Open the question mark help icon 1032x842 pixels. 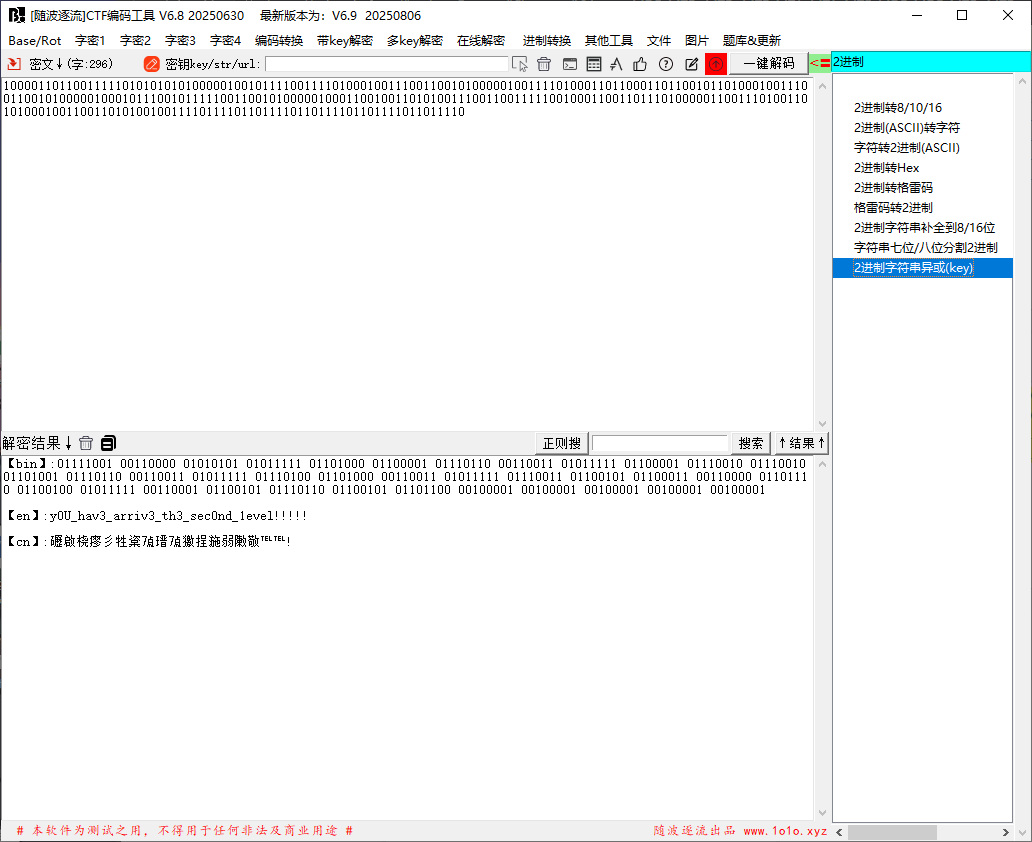[666, 64]
